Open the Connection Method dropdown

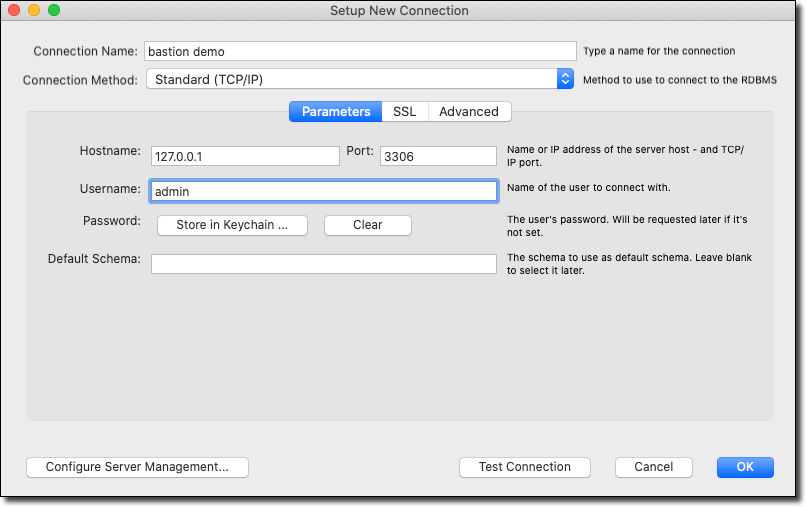click(x=352, y=79)
